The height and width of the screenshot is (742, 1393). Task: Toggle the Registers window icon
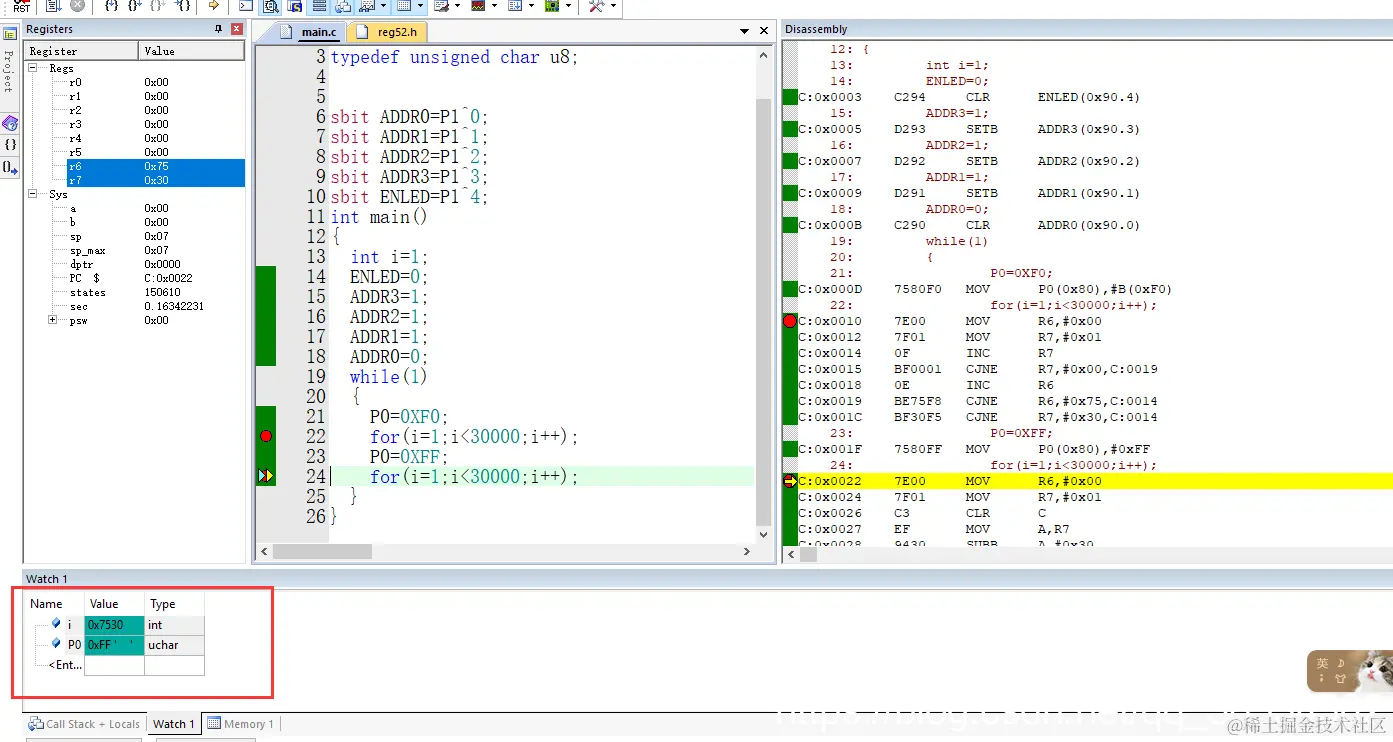click(x=318, y=6)
